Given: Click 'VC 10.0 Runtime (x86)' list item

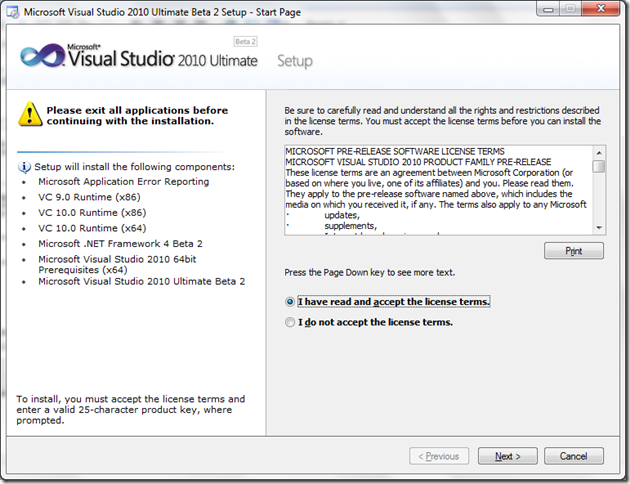Looking at the screenshot, I should (x=92, y=212).
